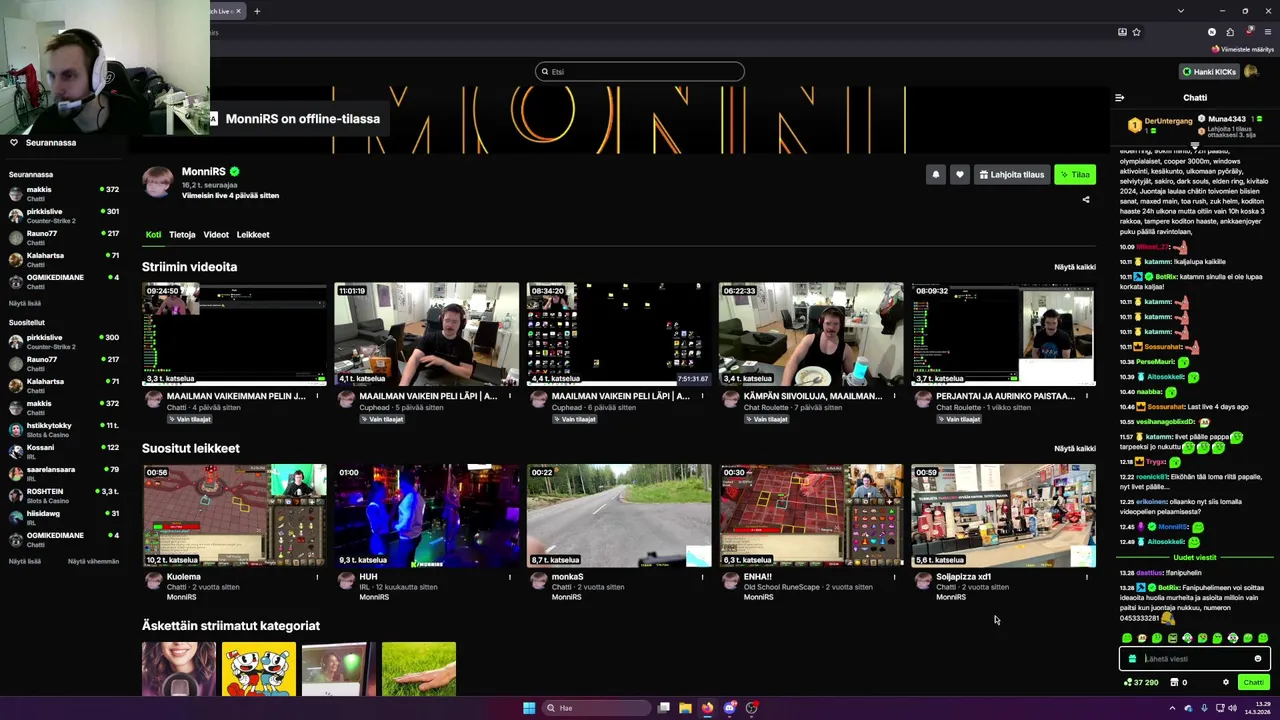This screenshot has width=1280, height=720.
Task: Expand the leaderboard dropdown arrow in chat
Action: point(1194,146)
